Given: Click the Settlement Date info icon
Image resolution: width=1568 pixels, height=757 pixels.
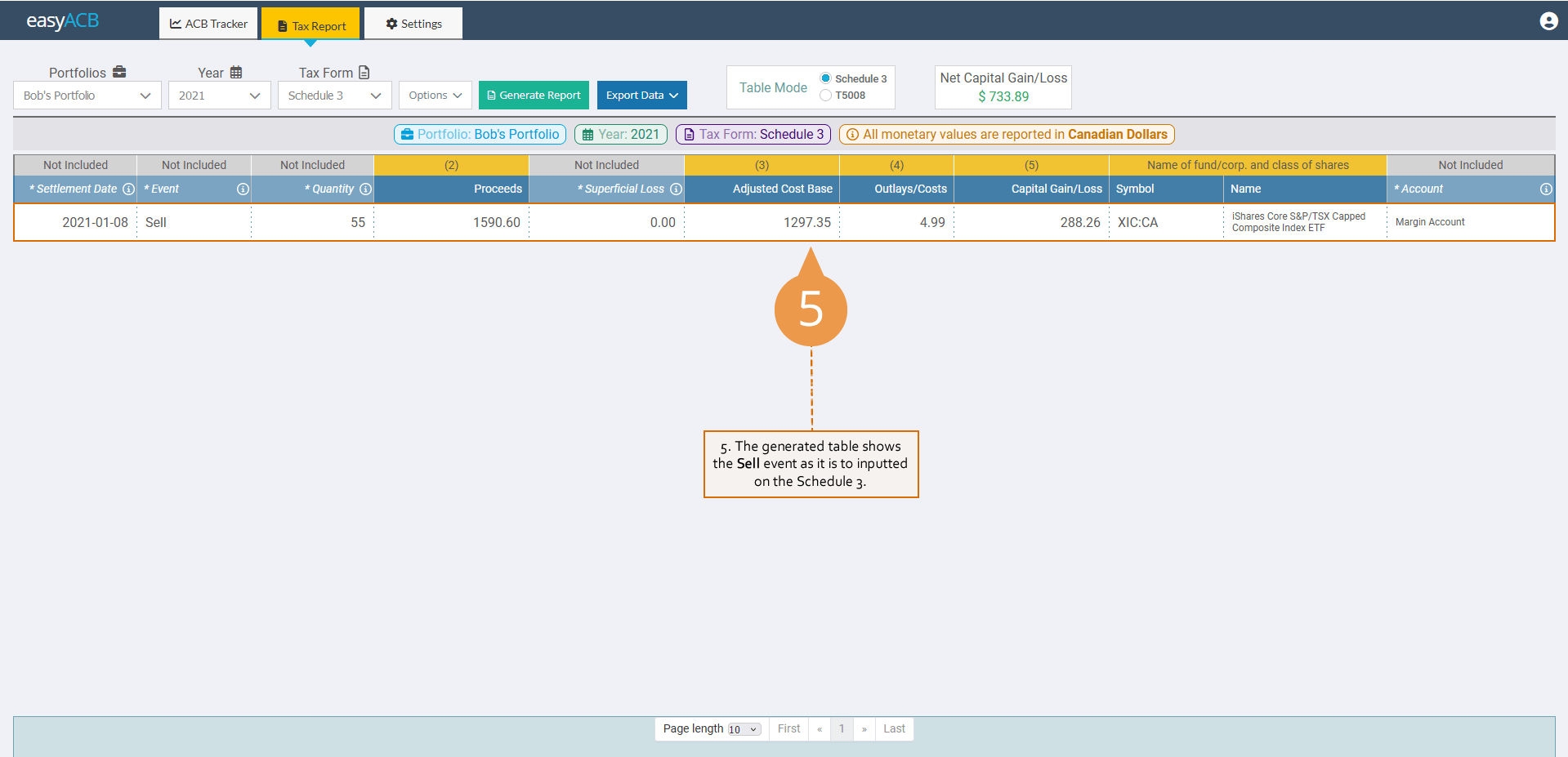Looking at the screenshot, I should [128, 189].
